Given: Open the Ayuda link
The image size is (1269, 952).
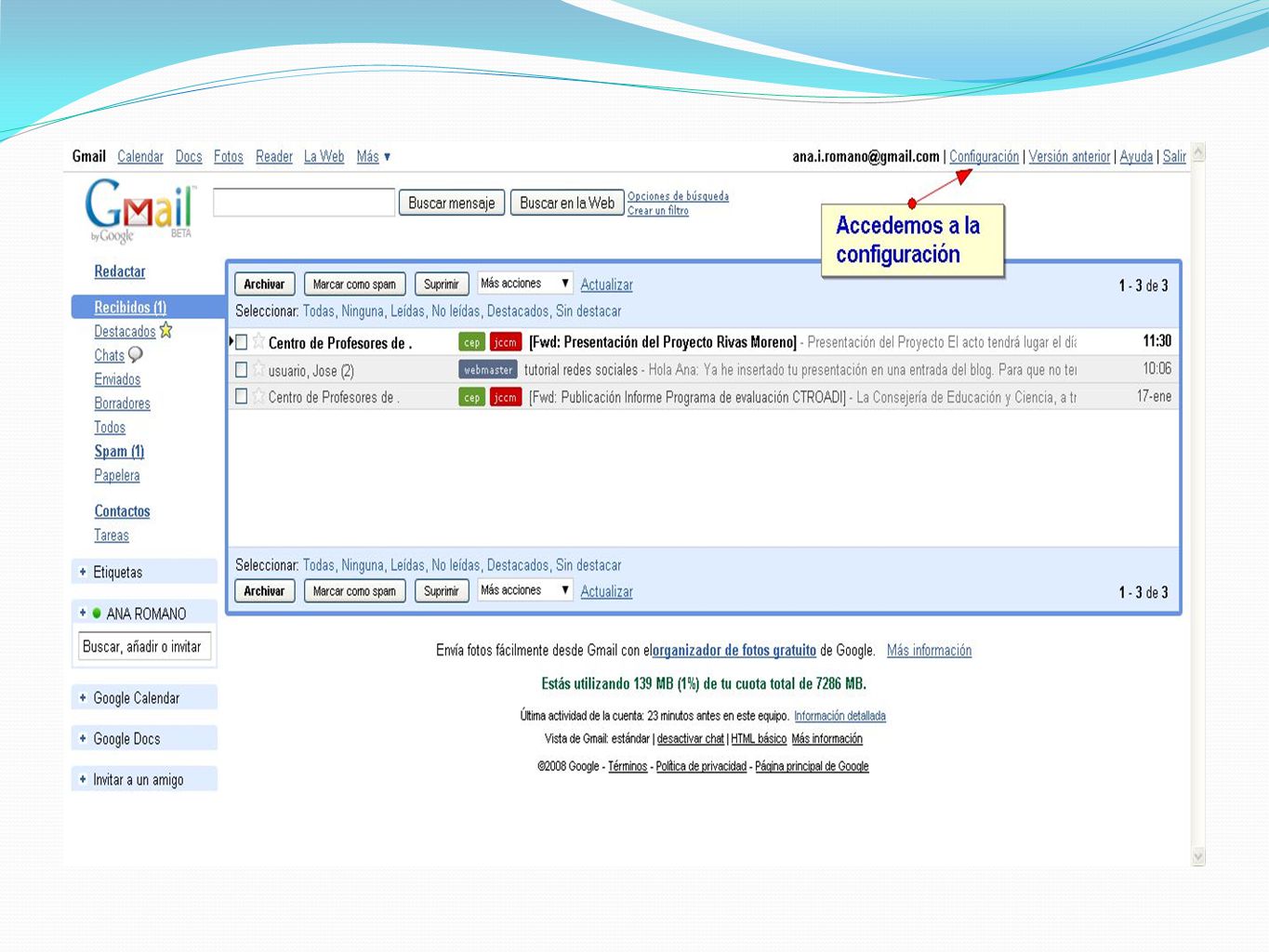Looking at the screenshot, I should (1136, 156).
